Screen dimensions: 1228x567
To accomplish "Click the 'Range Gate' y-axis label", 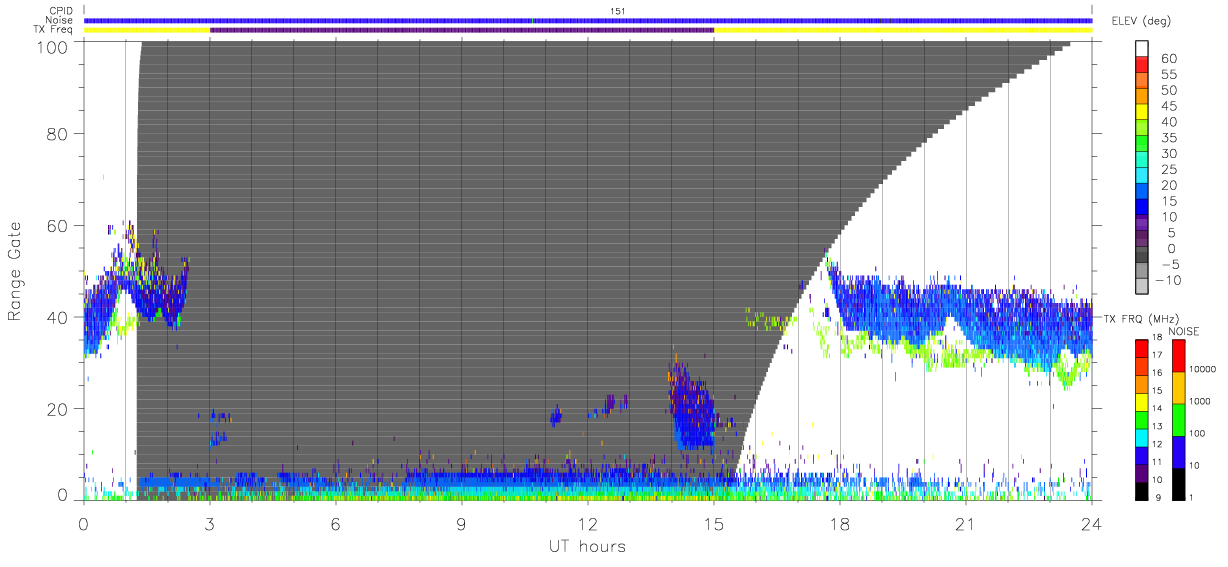I will point(16,272).
